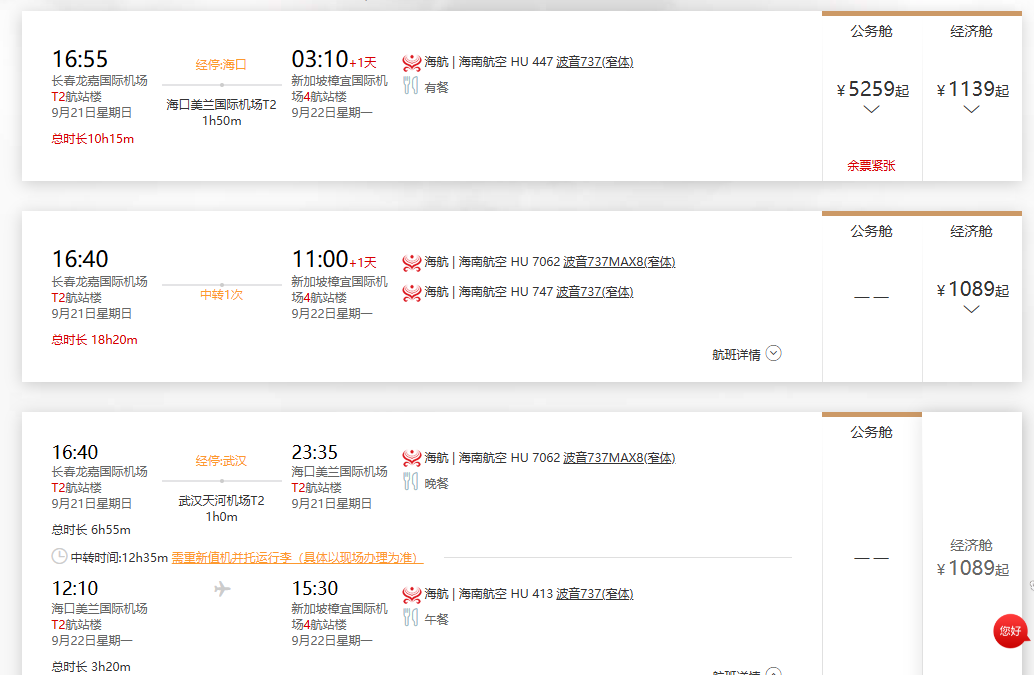Open aircraft link 波音737(窄体) for HU 747
This screenshot has height=675, width=1034.
click(x=594, y=291)
